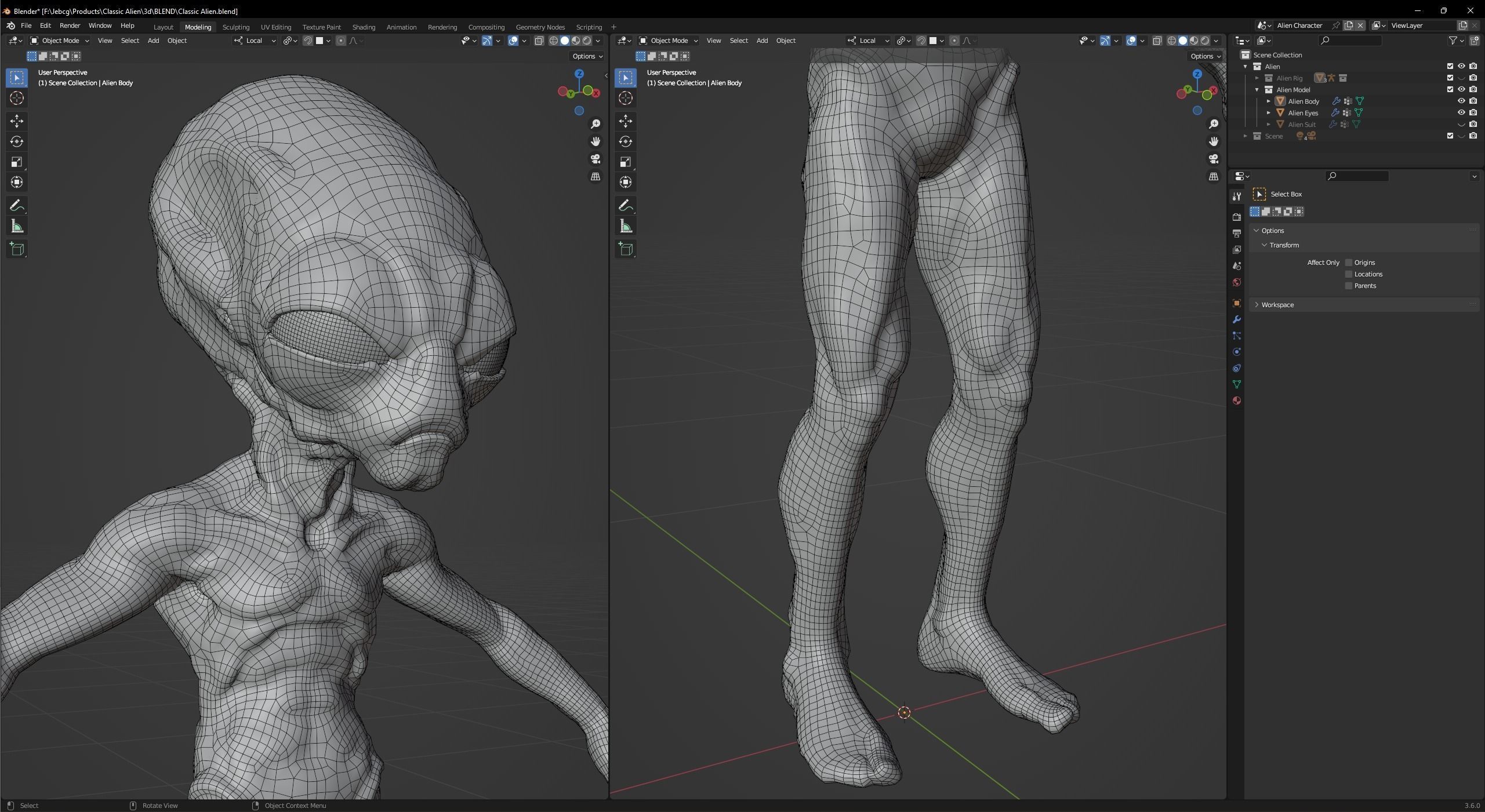
Task: Click the outliner search field
Action: [1350, 41]
